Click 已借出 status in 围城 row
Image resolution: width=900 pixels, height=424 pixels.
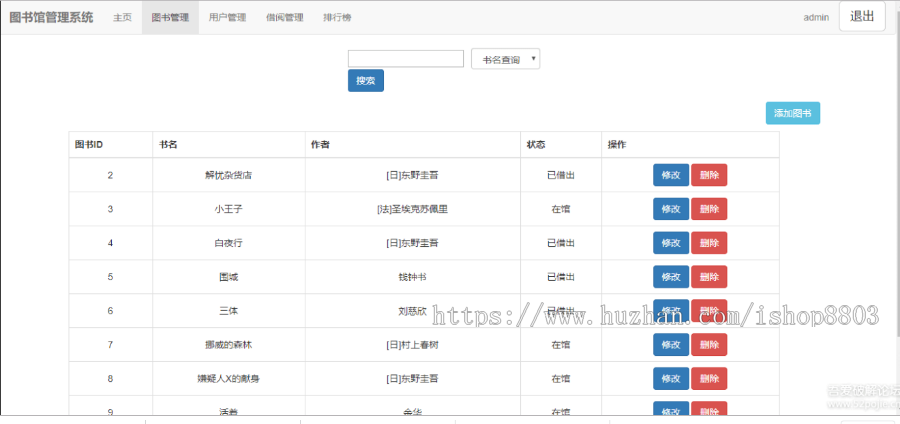coord(561,277)
